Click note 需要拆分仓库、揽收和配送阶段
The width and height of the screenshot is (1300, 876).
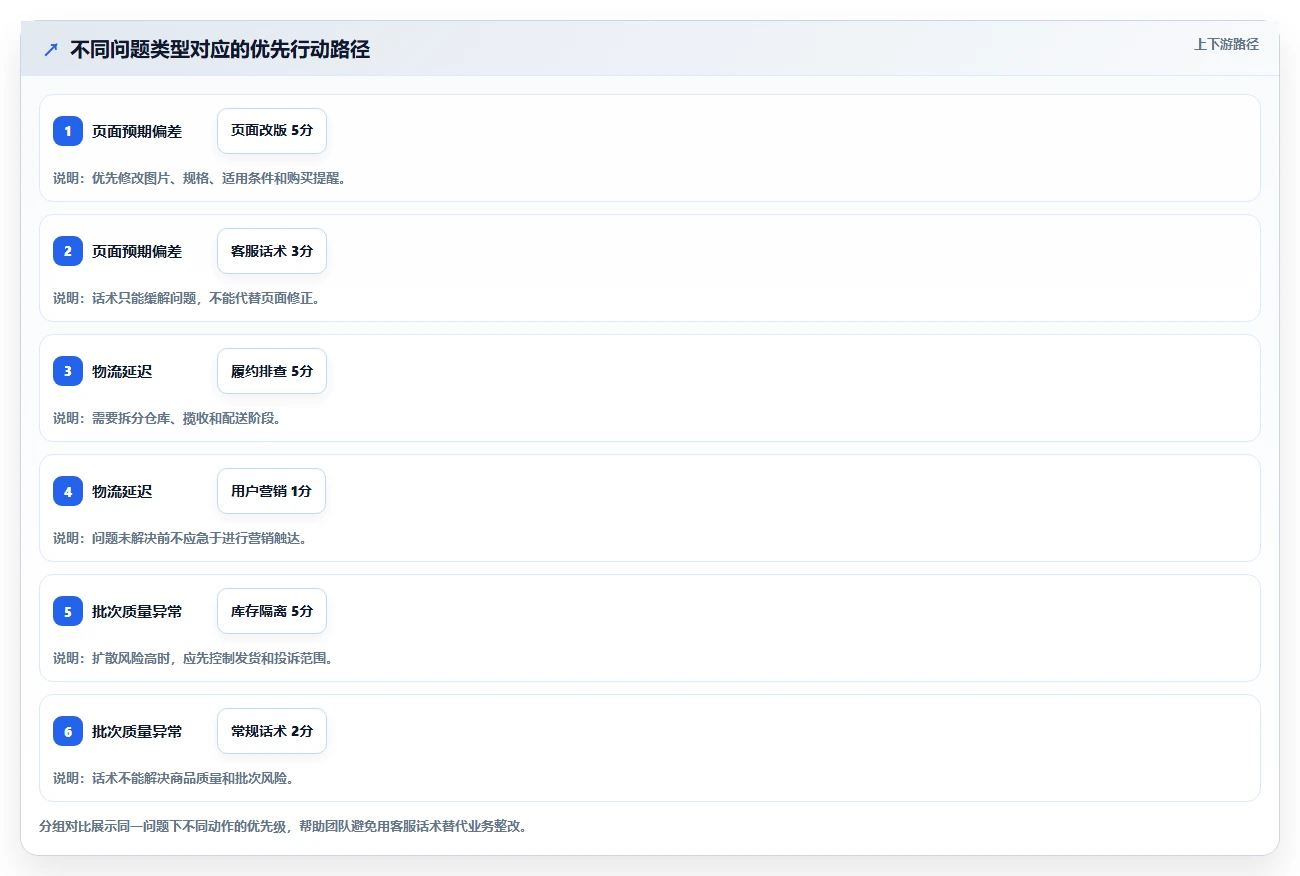pos(167,418)
